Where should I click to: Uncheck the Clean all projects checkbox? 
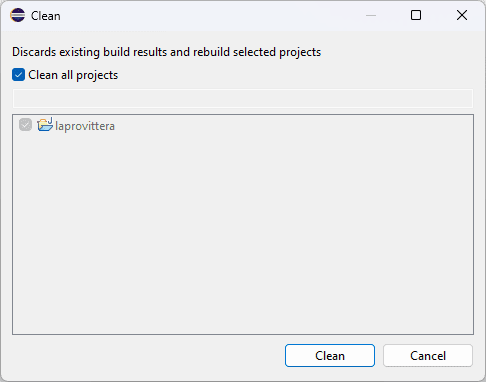[18, 75]
